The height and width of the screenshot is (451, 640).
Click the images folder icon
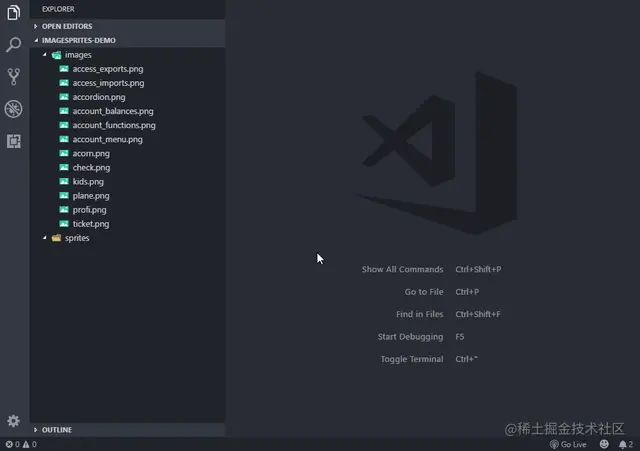(56, 55)
